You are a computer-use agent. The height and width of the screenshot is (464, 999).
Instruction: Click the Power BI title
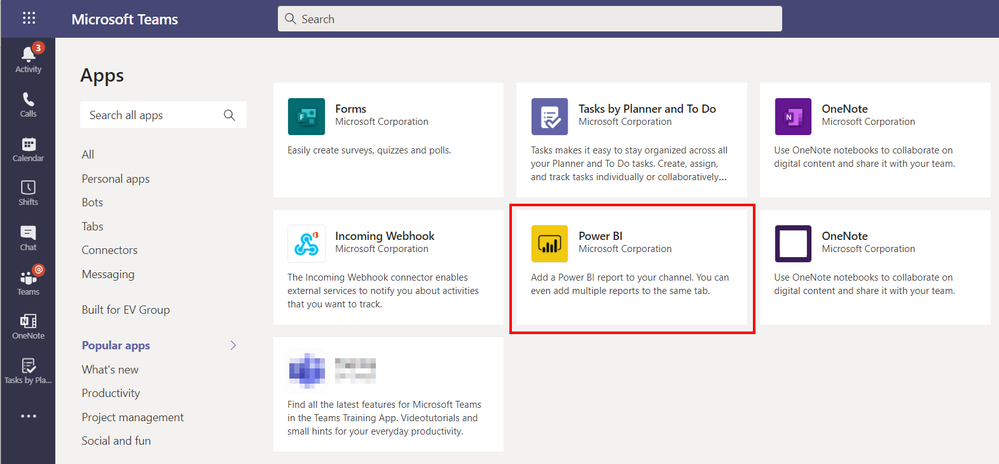600,236
